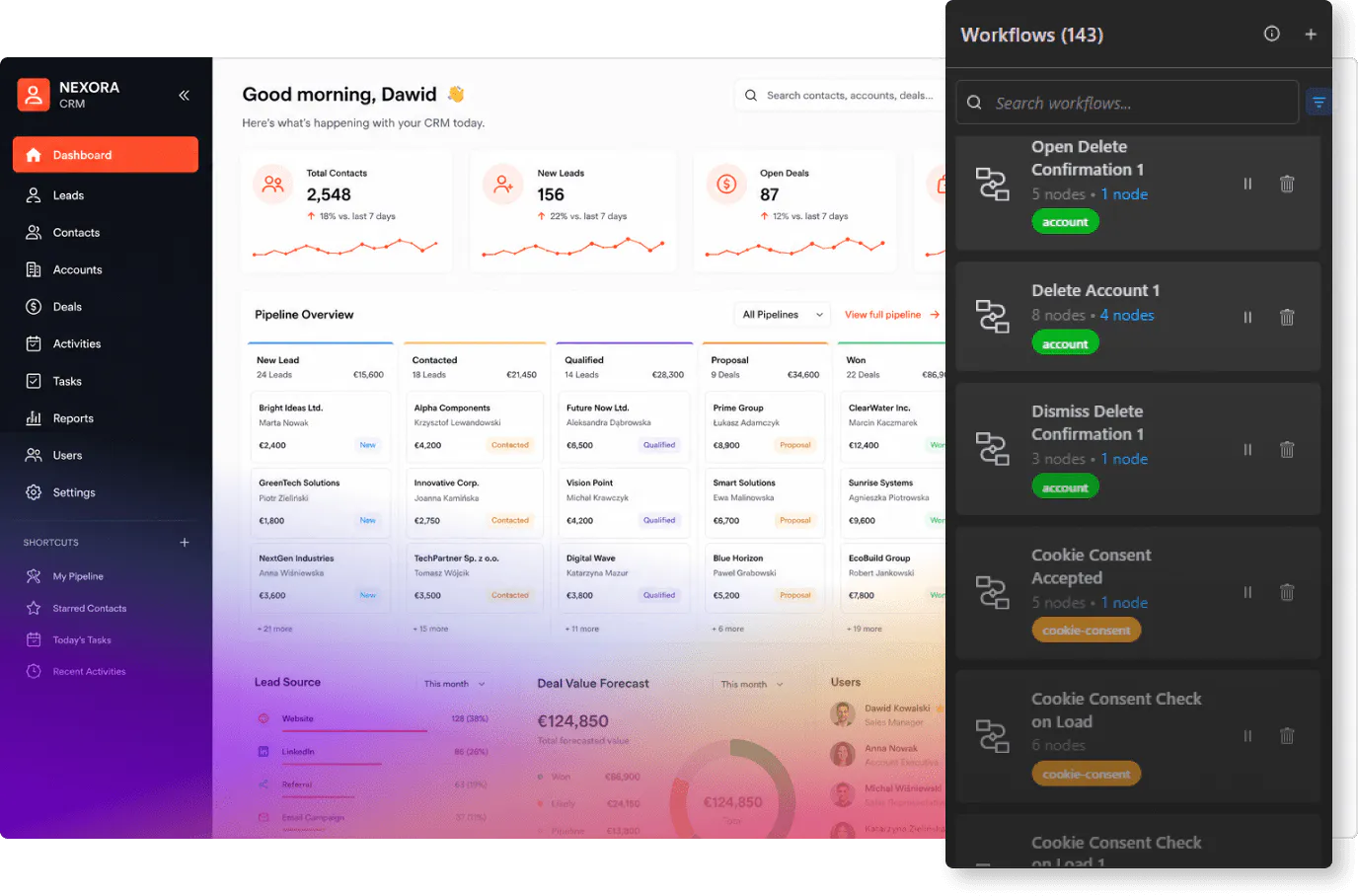Viewport: 1358px width, 896px height.
Task: Delete the Cookie Consent Accepted workflow
Action: 1287,592
